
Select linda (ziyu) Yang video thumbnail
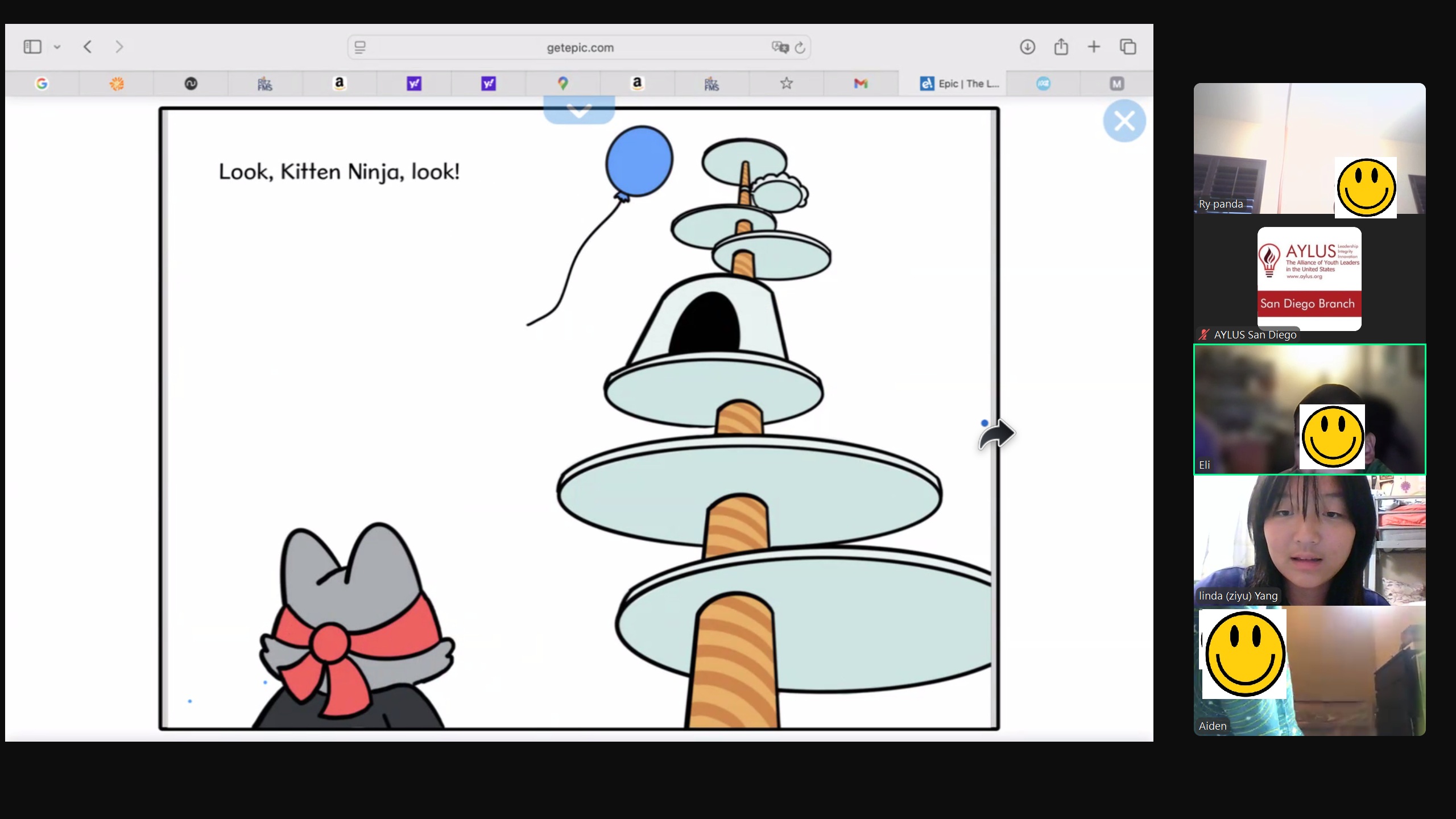pyautogui.click(x=1309, y=540)
